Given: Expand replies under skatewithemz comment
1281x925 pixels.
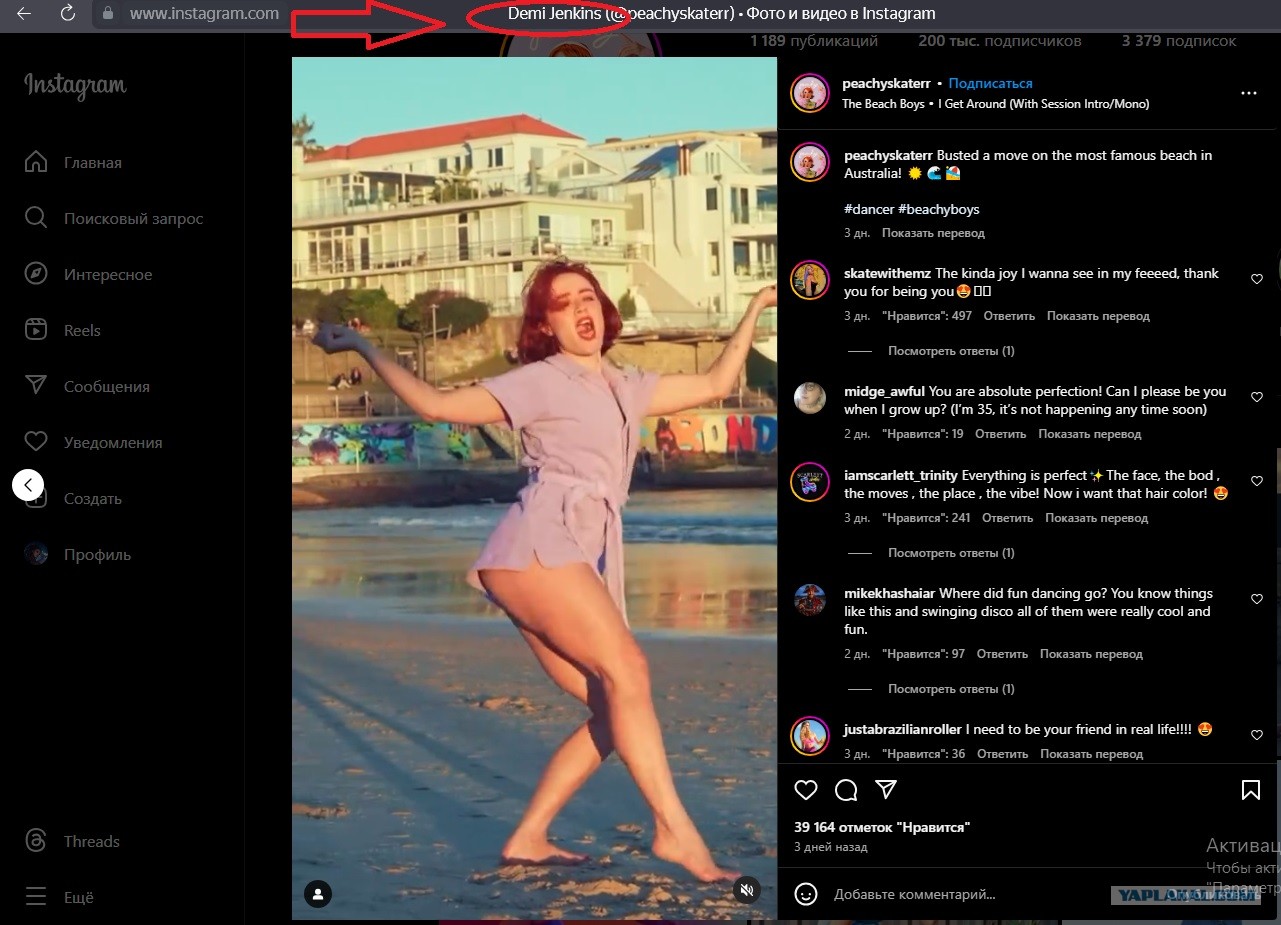Looking at the screenshot, I should pos(951,351).
